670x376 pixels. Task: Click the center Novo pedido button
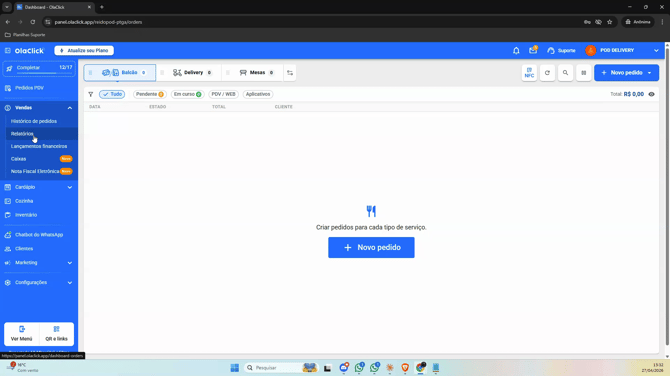tap(371, 247)
